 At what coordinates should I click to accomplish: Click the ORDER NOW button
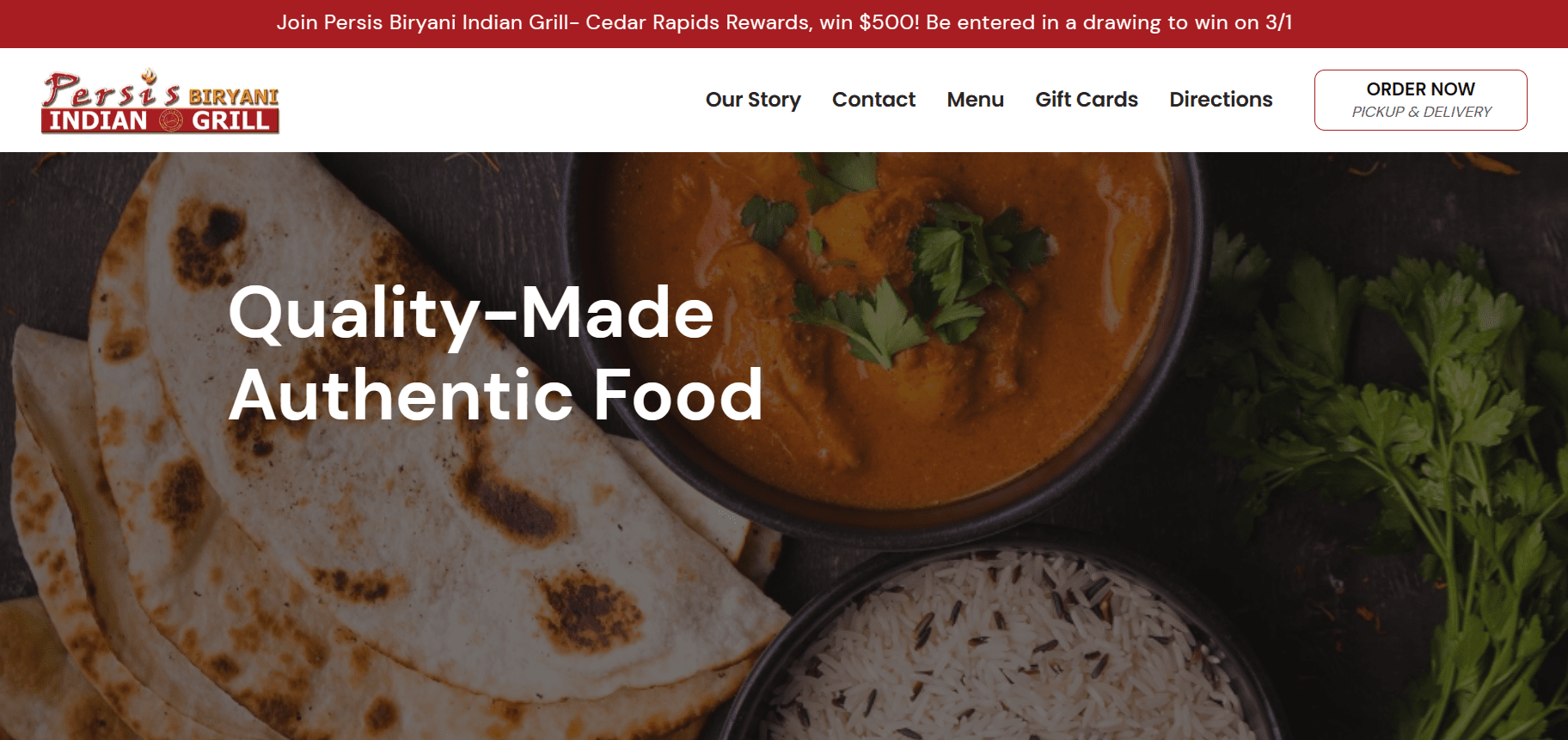coord(1420,100)
